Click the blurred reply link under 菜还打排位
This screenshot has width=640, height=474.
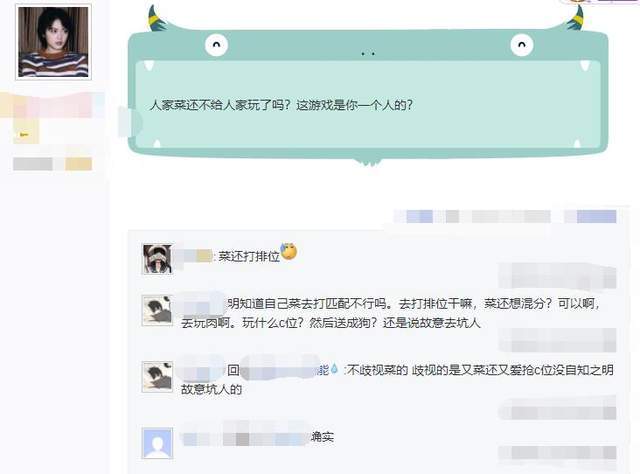point(558,276)
